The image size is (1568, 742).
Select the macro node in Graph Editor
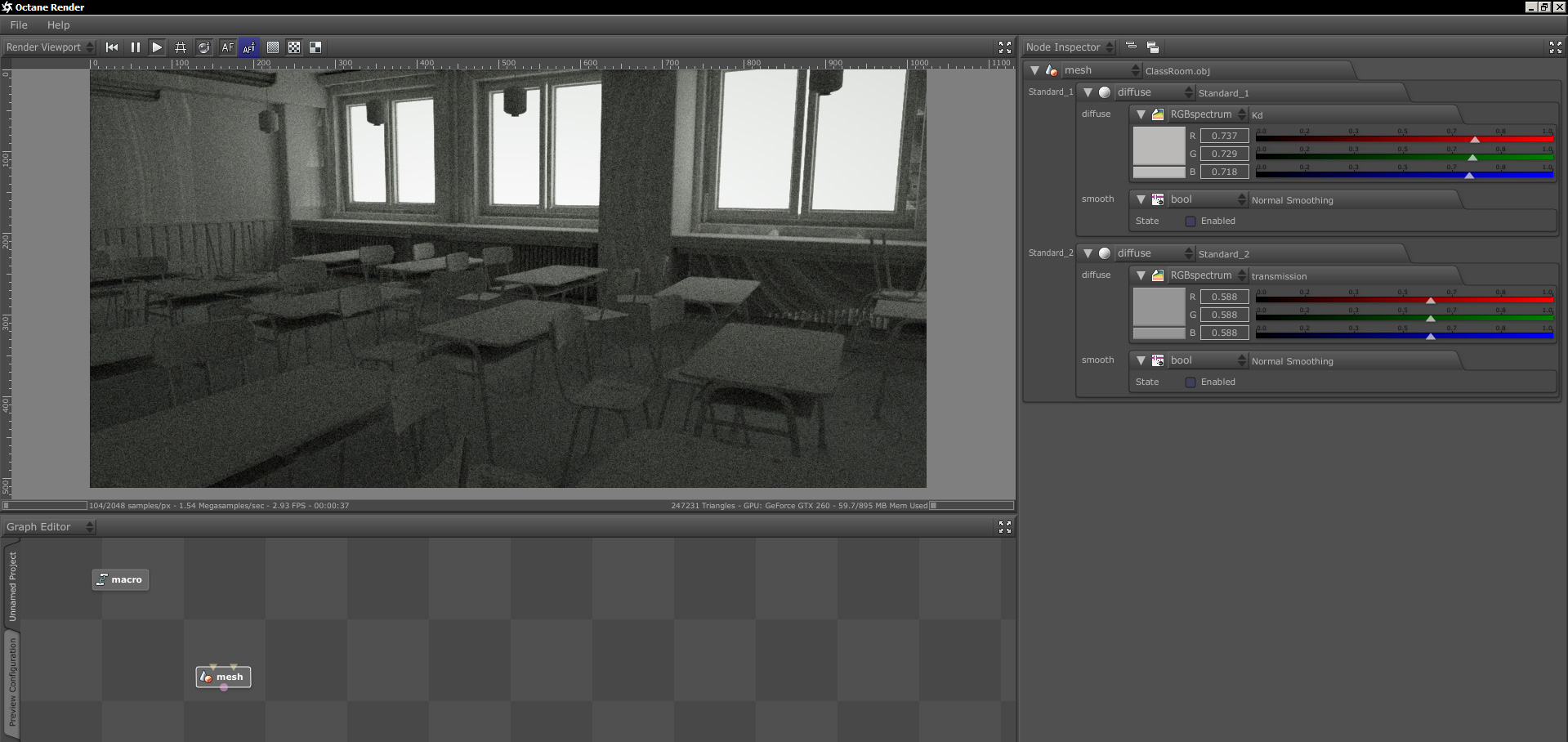pos(120,579)
